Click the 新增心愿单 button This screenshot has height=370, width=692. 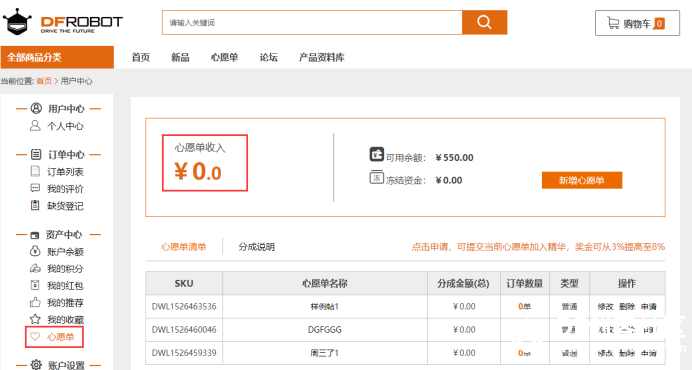pos(582,180)
